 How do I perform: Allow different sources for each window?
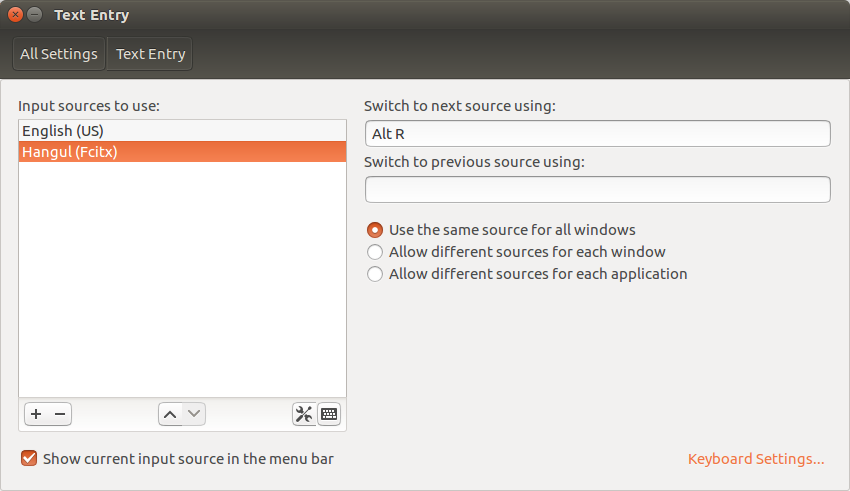pos(375,252)
